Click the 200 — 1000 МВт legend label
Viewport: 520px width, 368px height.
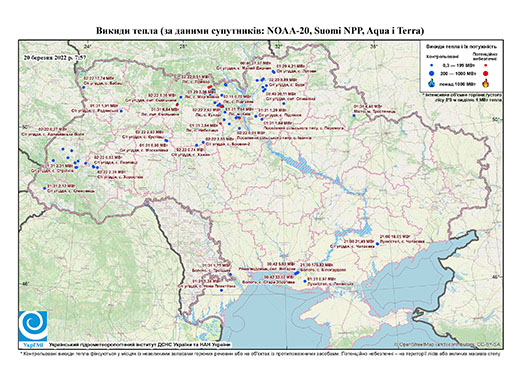pos(458,73)
